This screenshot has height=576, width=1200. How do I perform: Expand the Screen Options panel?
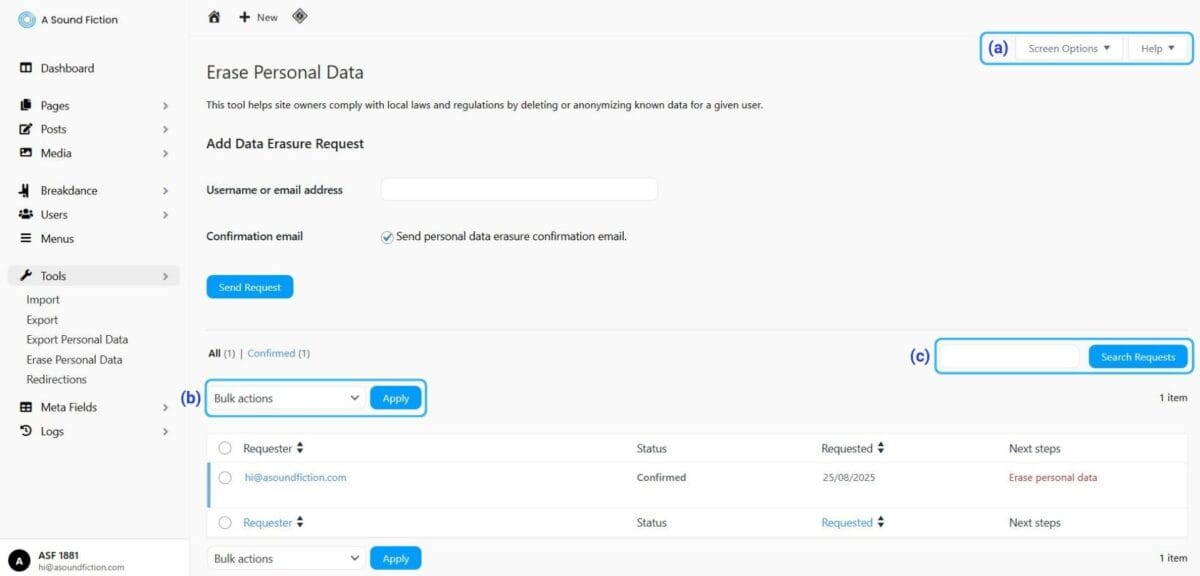click(1069, 48)
